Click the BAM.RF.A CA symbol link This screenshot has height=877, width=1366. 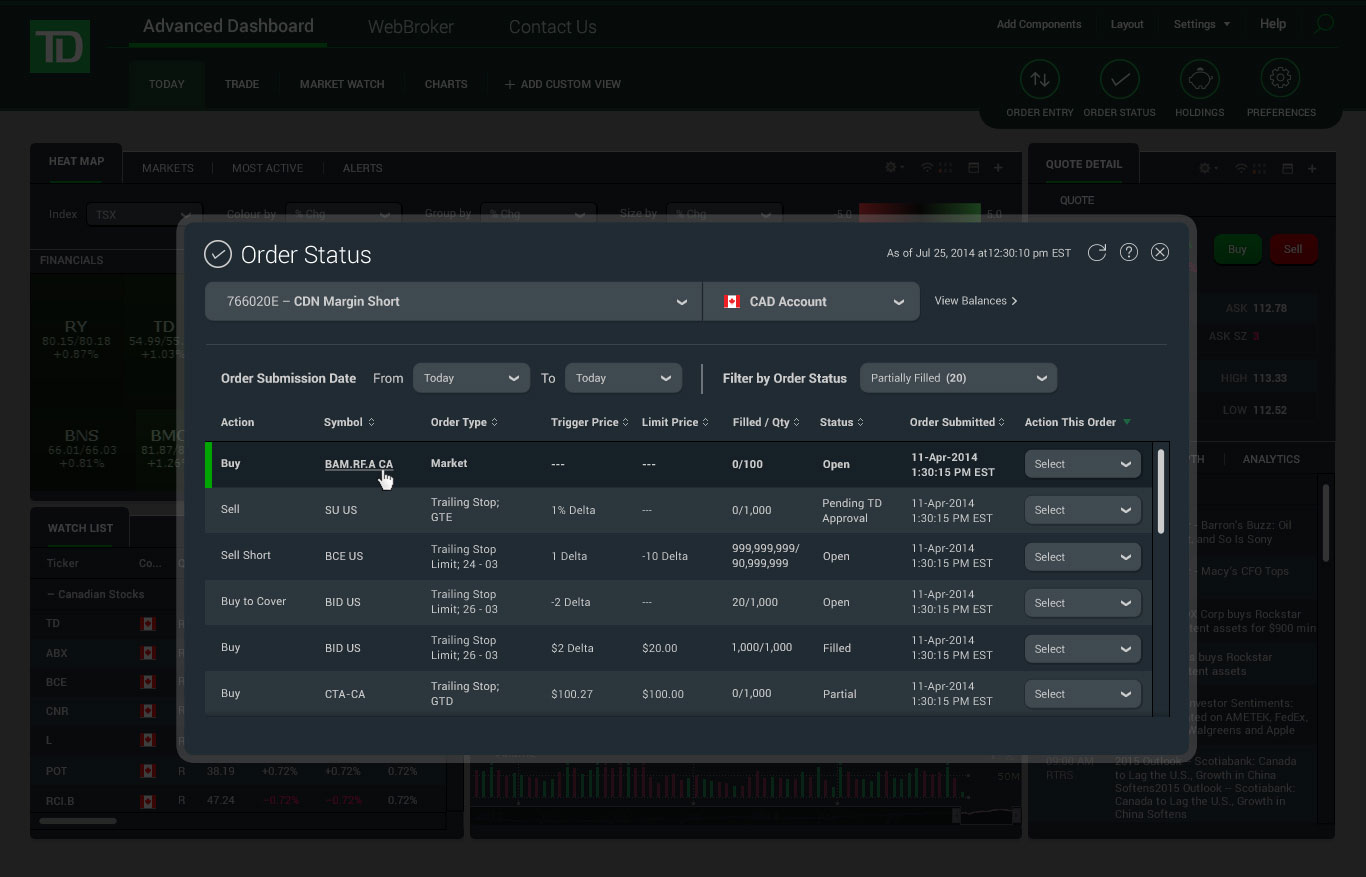point(359,464)
